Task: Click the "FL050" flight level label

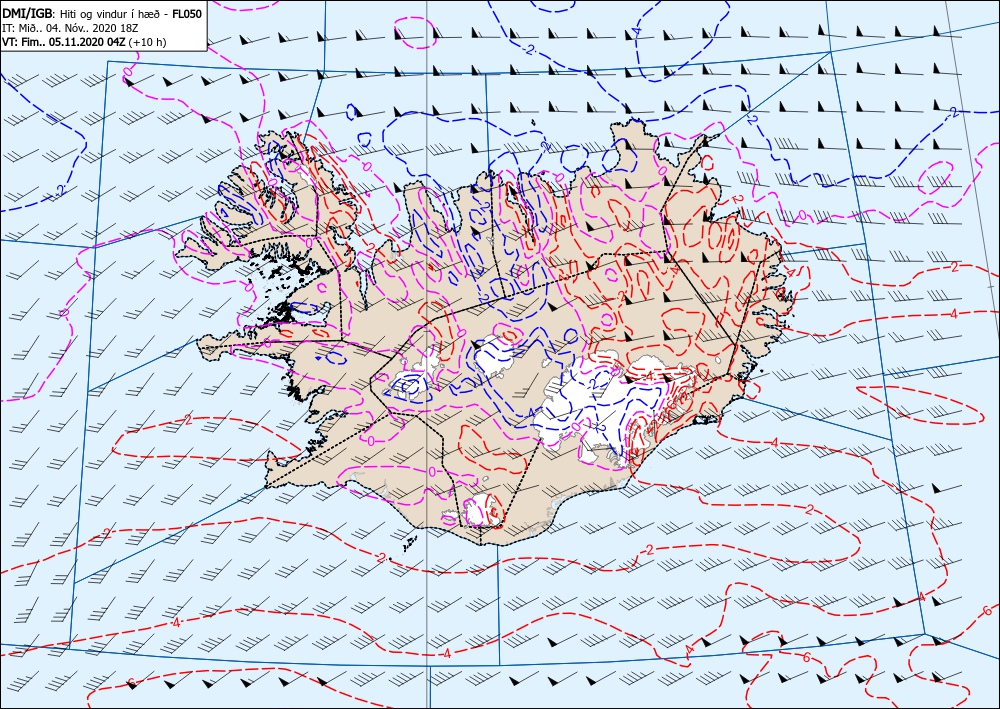Action: 187,14
